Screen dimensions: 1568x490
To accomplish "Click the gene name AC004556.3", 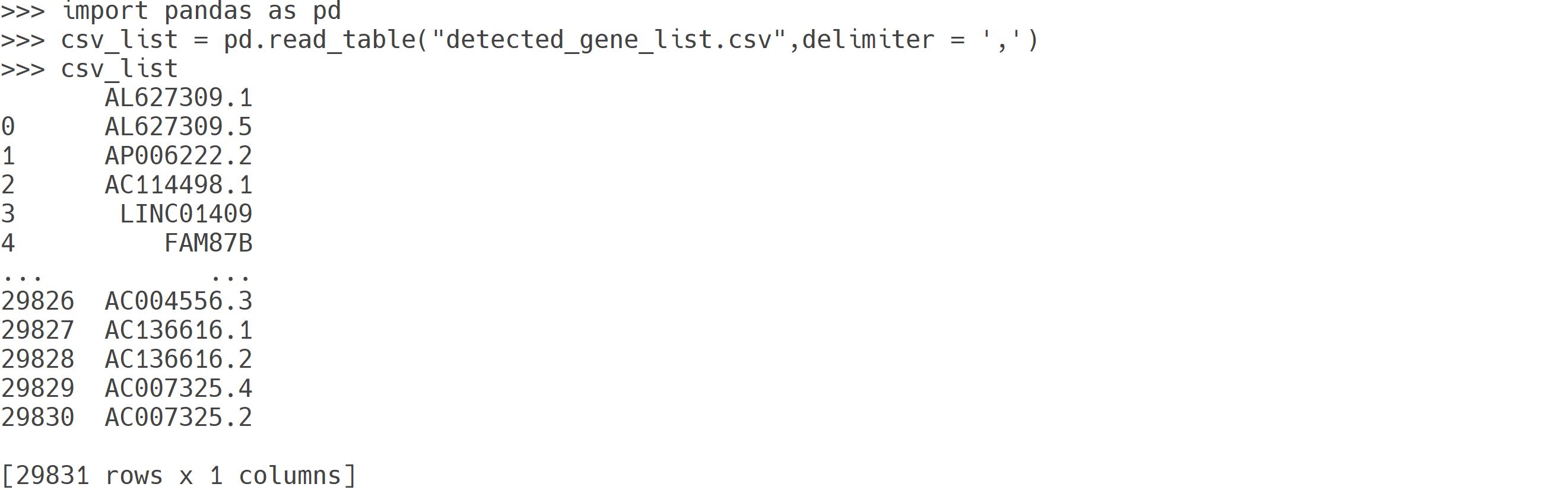I will [179, 301].
